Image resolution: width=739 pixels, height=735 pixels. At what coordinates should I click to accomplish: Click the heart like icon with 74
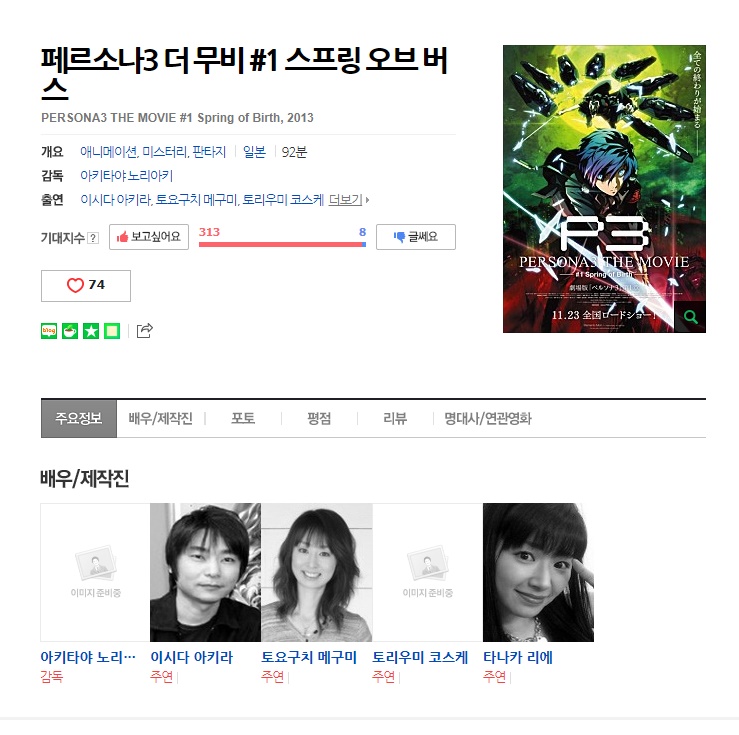86,286
